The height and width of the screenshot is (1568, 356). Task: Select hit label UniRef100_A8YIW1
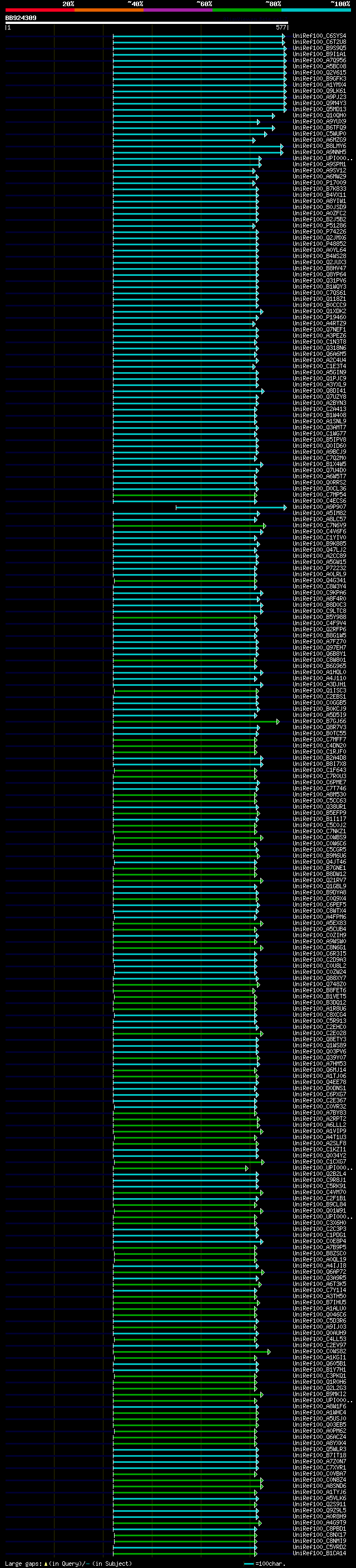point(319,201)
